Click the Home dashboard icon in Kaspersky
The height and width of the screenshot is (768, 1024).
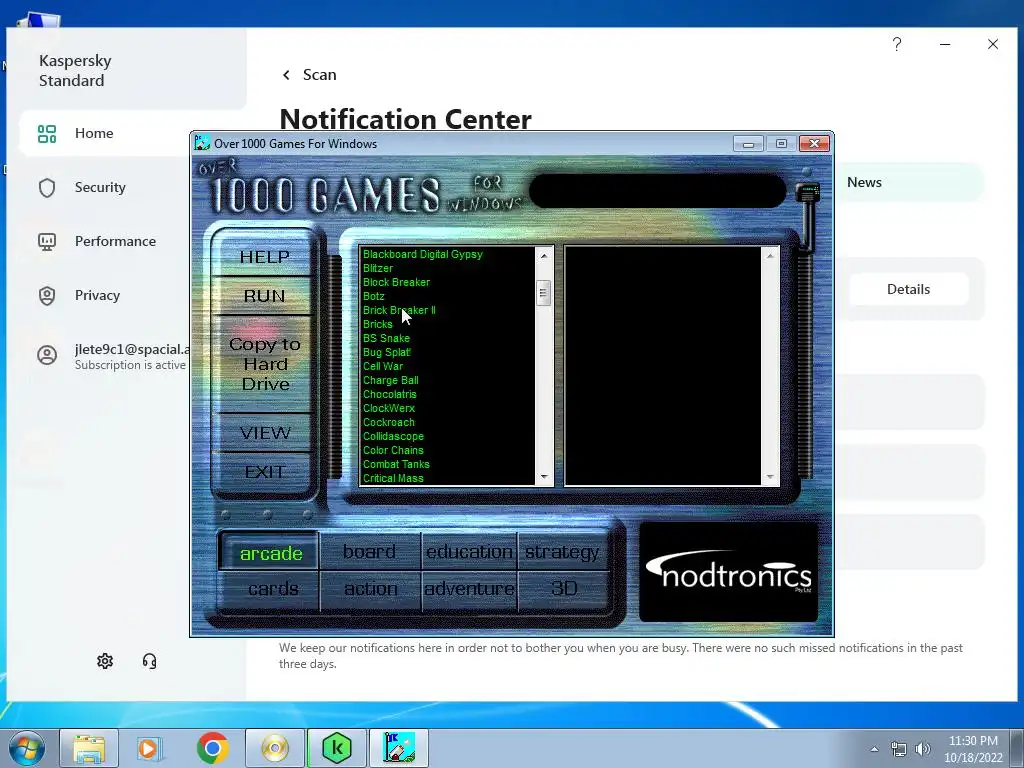[x=47, y=134]
